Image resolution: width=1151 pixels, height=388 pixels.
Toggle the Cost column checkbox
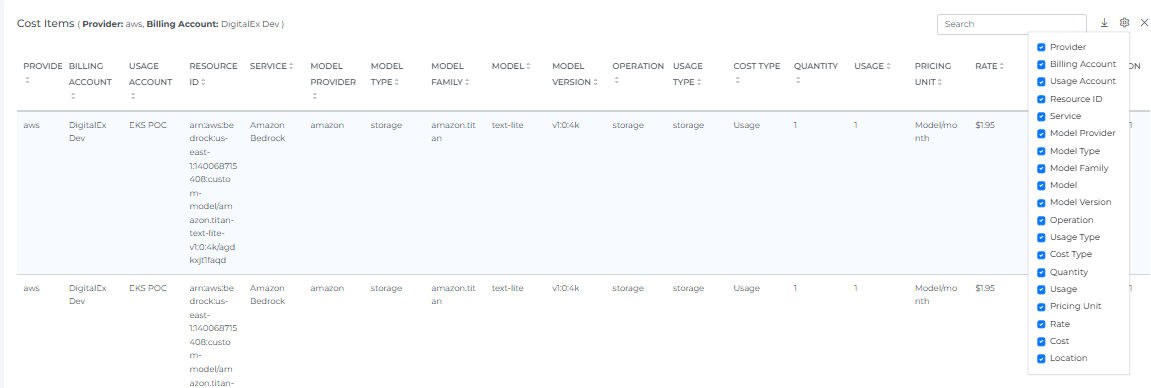[x=1041, y=341]
